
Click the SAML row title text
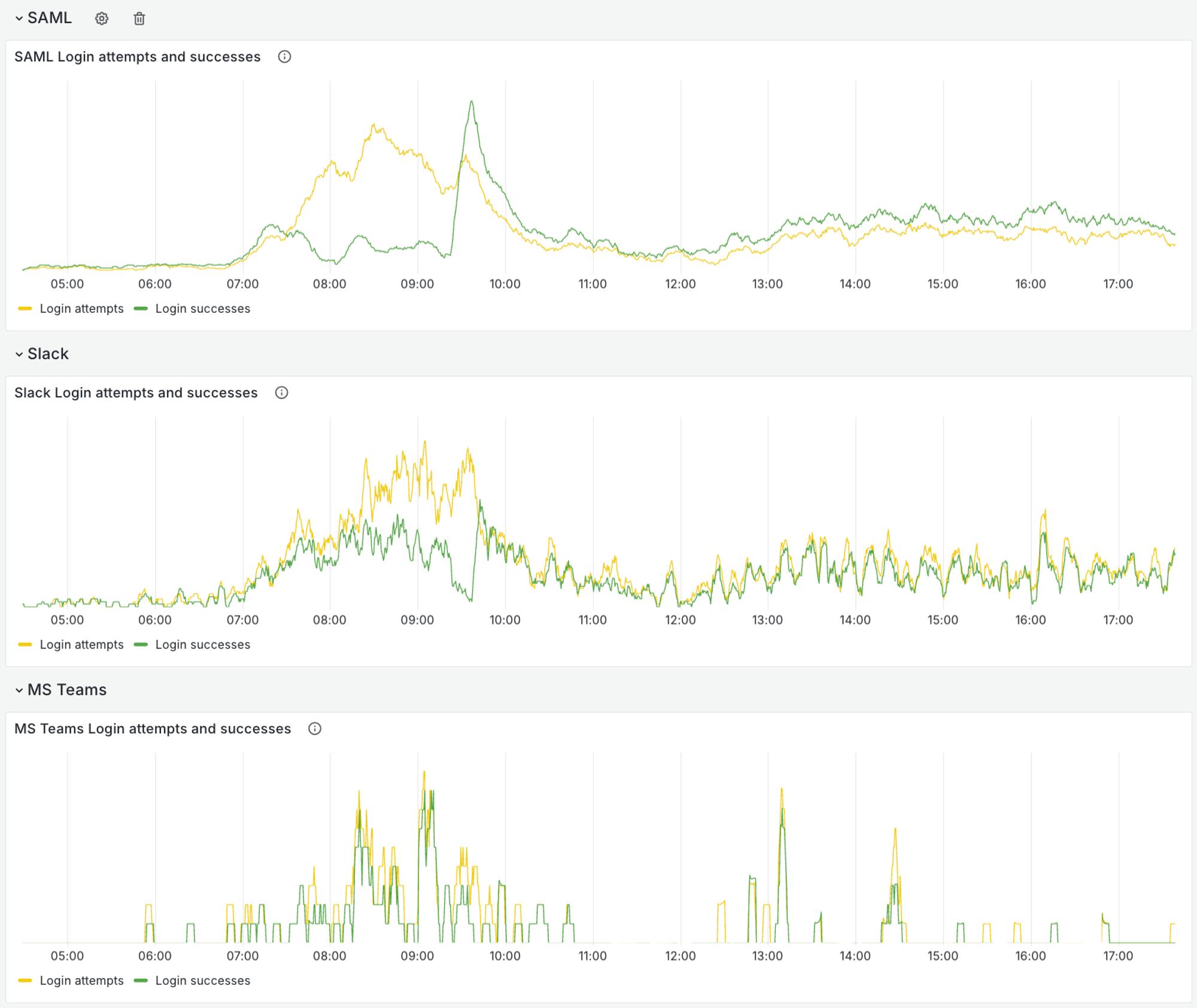coord(50,19)
